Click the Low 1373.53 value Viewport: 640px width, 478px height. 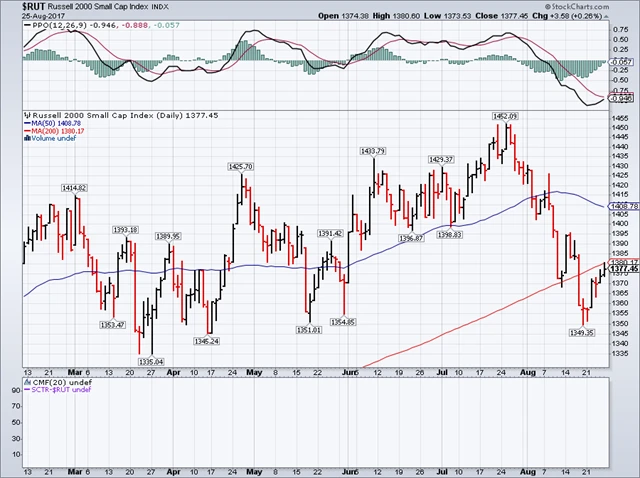(447, 16)
